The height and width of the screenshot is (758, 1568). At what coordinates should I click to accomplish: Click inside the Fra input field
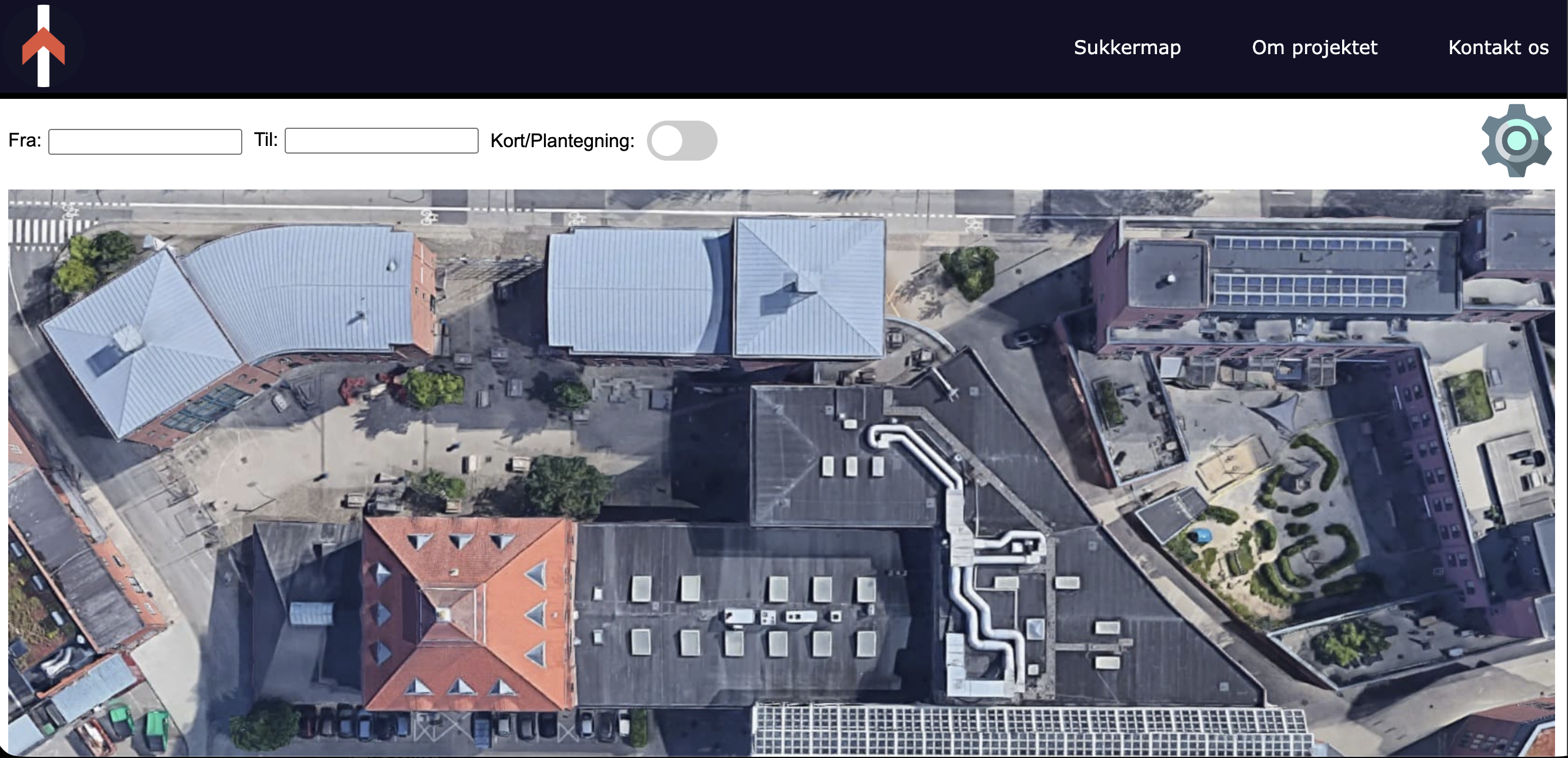[144, 141]
